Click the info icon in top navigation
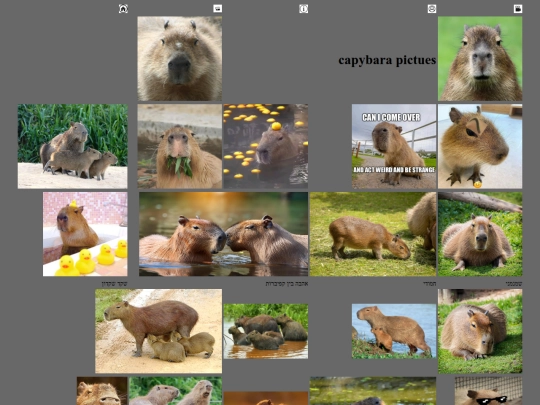Image resolution: width=540 pixels, height=405 pixels. coord(303,9)
